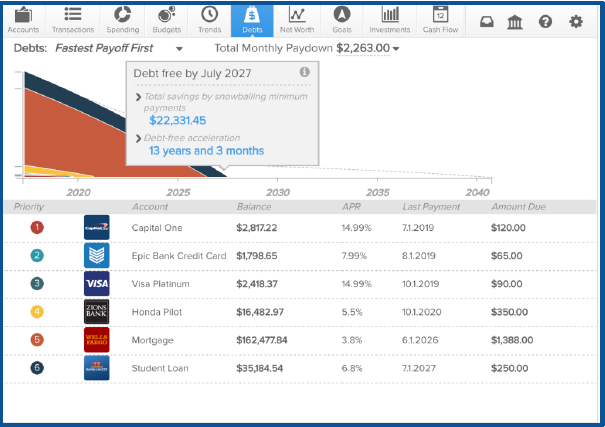Click priority badge 6 for Student Loan

37,368
